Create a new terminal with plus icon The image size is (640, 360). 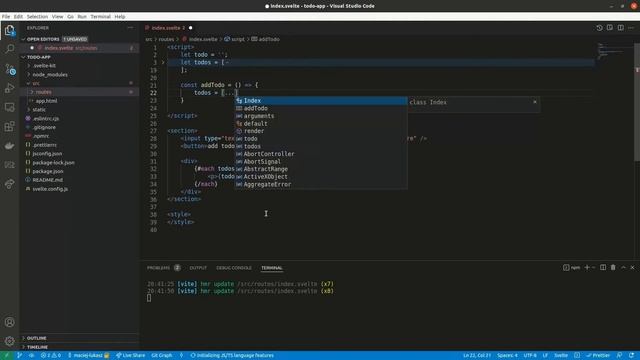pyautogui.click(x=587, y=267)
